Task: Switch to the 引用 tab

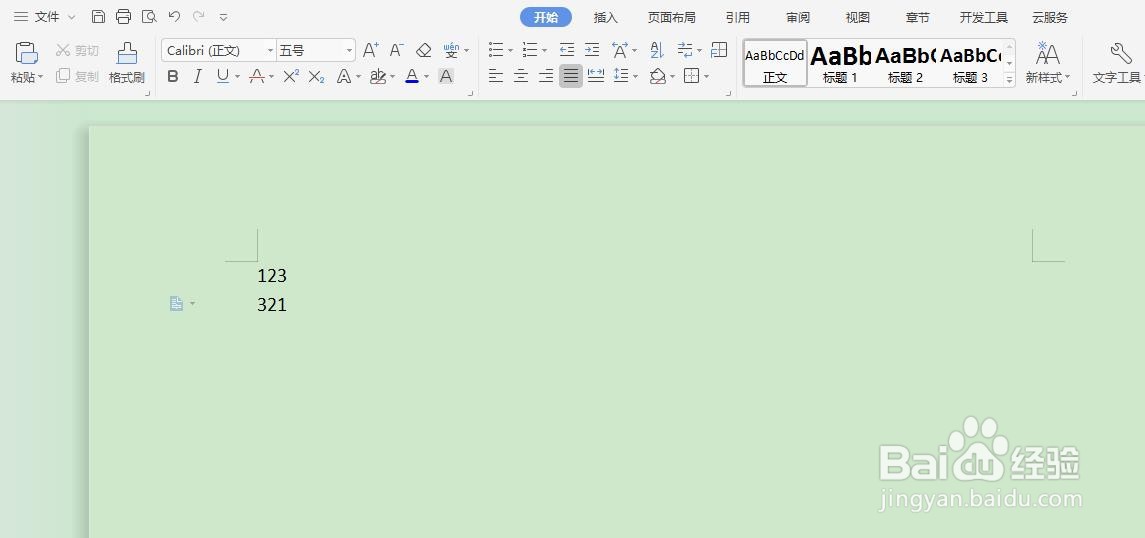Action: point(738,18)
